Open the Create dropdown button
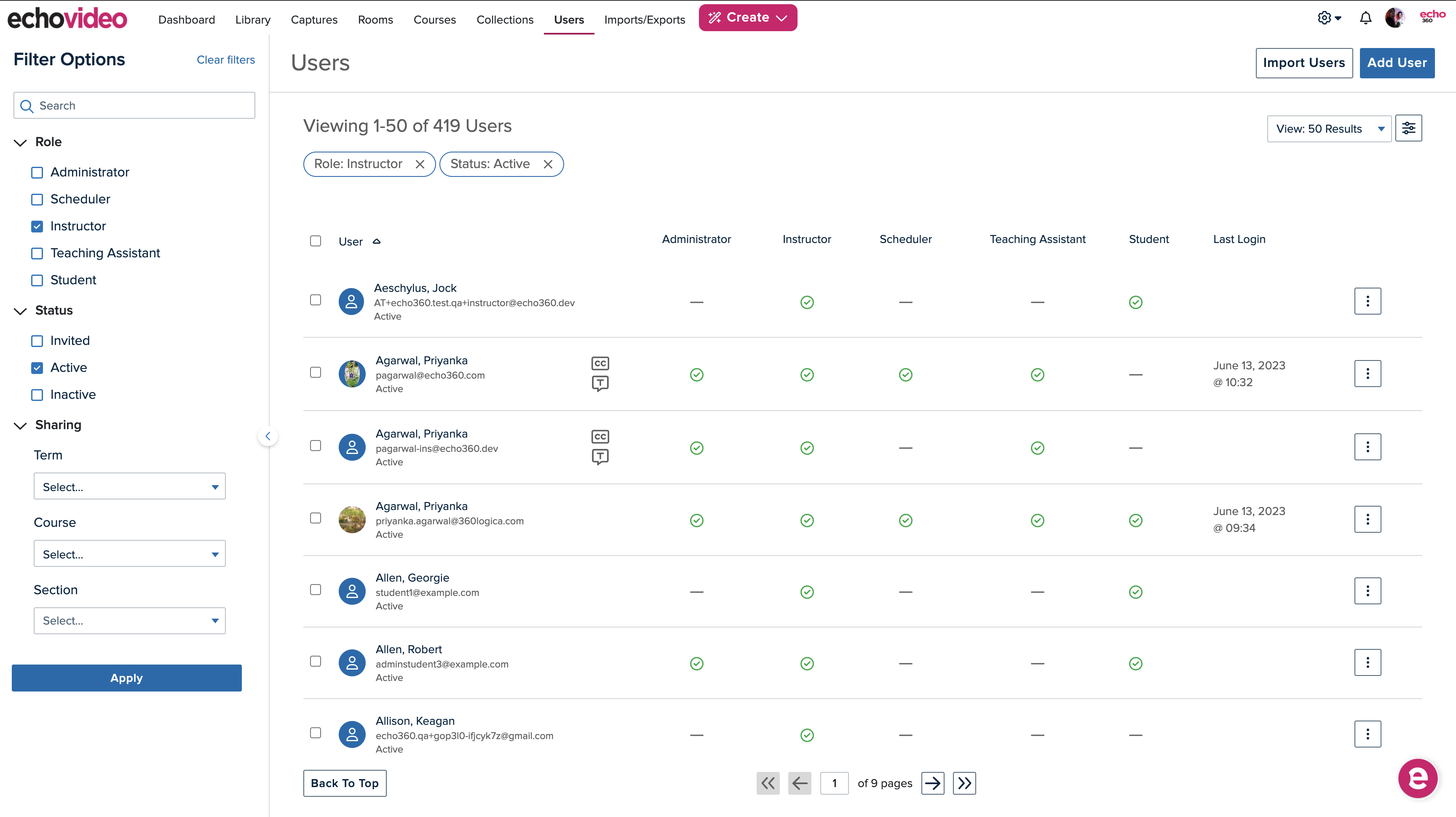Viewport: 1456px width, 817px height. [748, 18]
